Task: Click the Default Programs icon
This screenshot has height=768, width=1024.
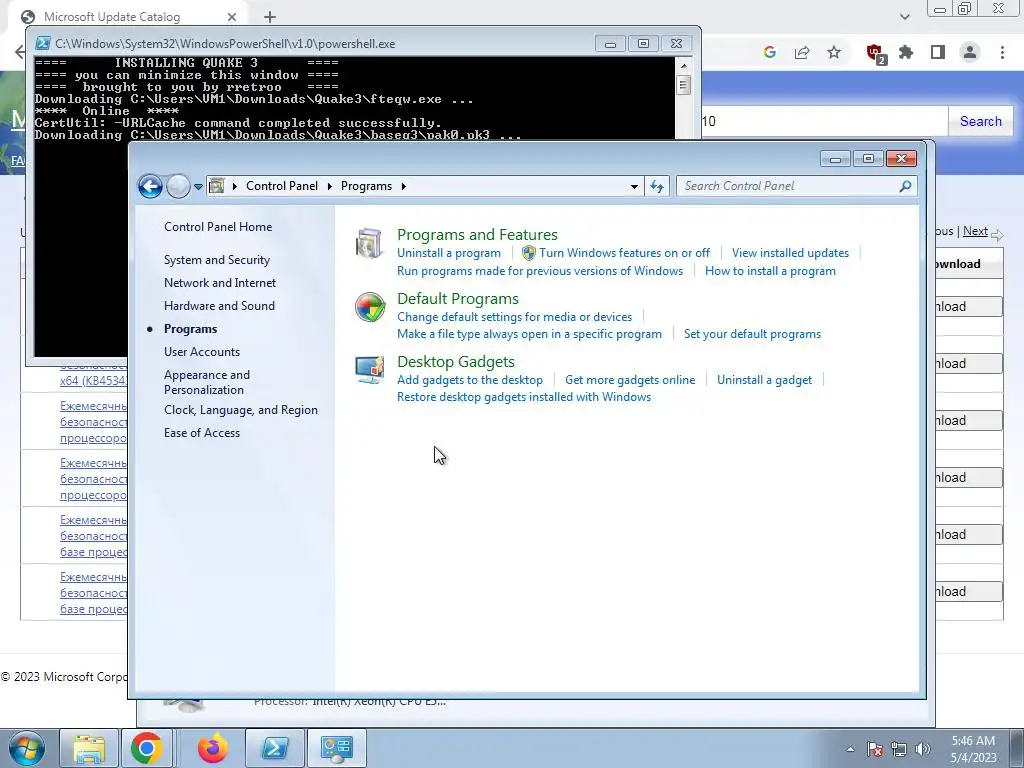Action: click(x=370, y=307)
